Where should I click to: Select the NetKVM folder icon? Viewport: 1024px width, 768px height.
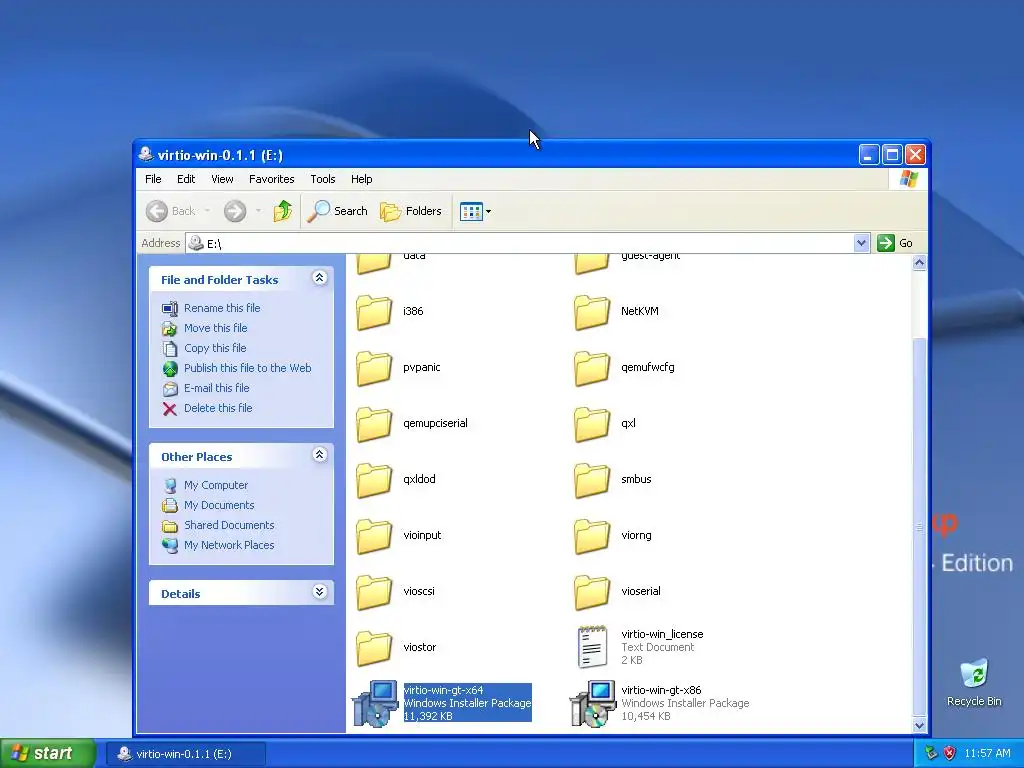click(x=592, y=312)
